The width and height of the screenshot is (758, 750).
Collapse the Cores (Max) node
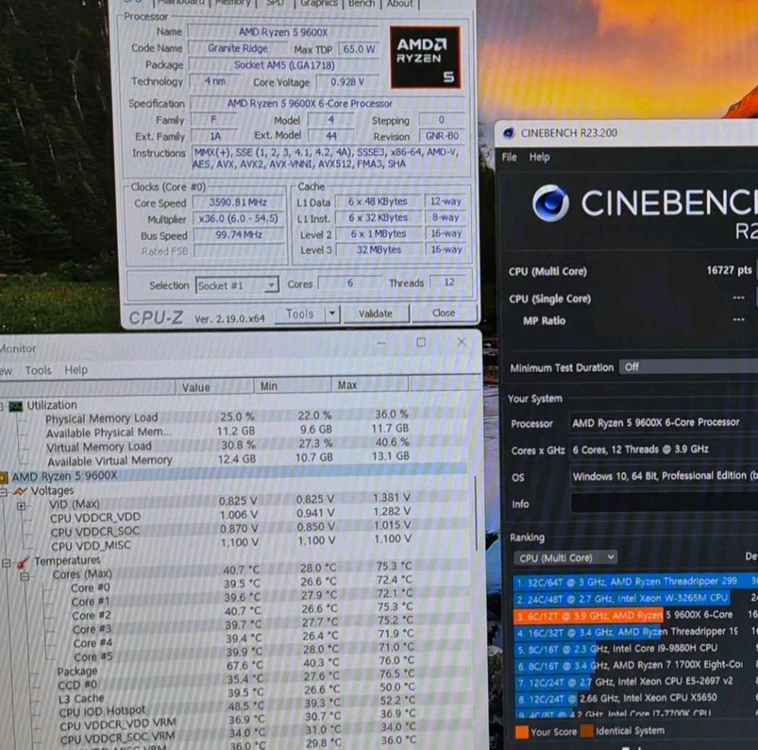click(x=25, y=577)
